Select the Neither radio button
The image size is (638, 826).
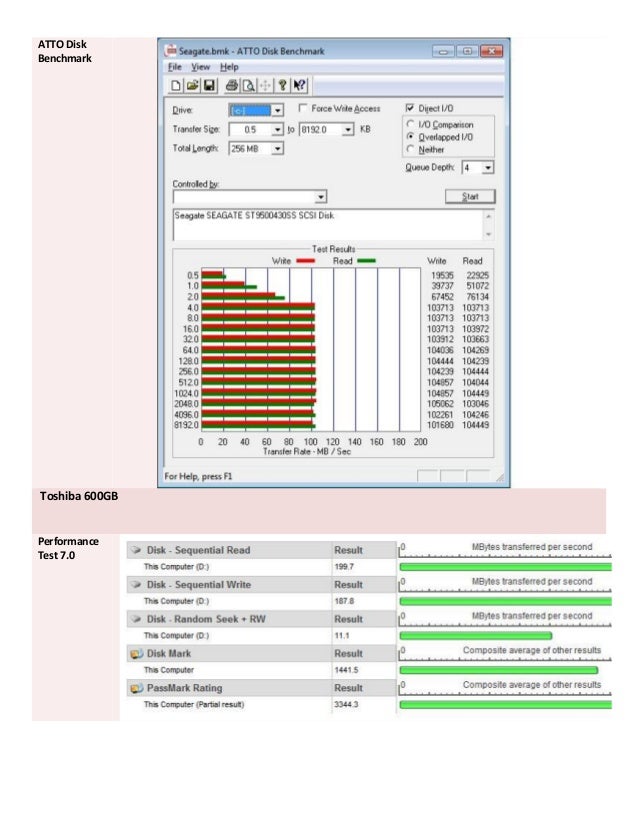410,150
